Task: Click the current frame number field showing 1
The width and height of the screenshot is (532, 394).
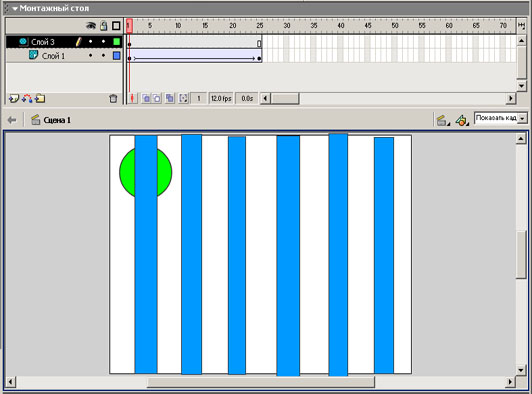Action: pyautogui.click(x=199, y=98)
